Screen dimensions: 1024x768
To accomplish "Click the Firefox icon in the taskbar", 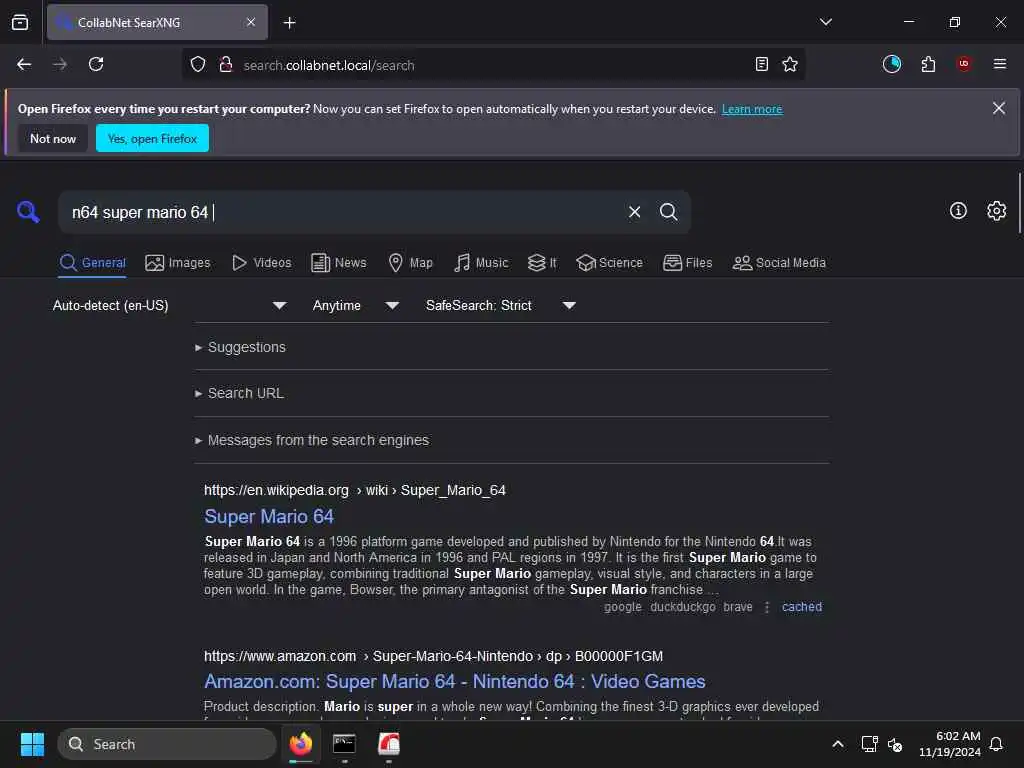I will click(301, 744).
